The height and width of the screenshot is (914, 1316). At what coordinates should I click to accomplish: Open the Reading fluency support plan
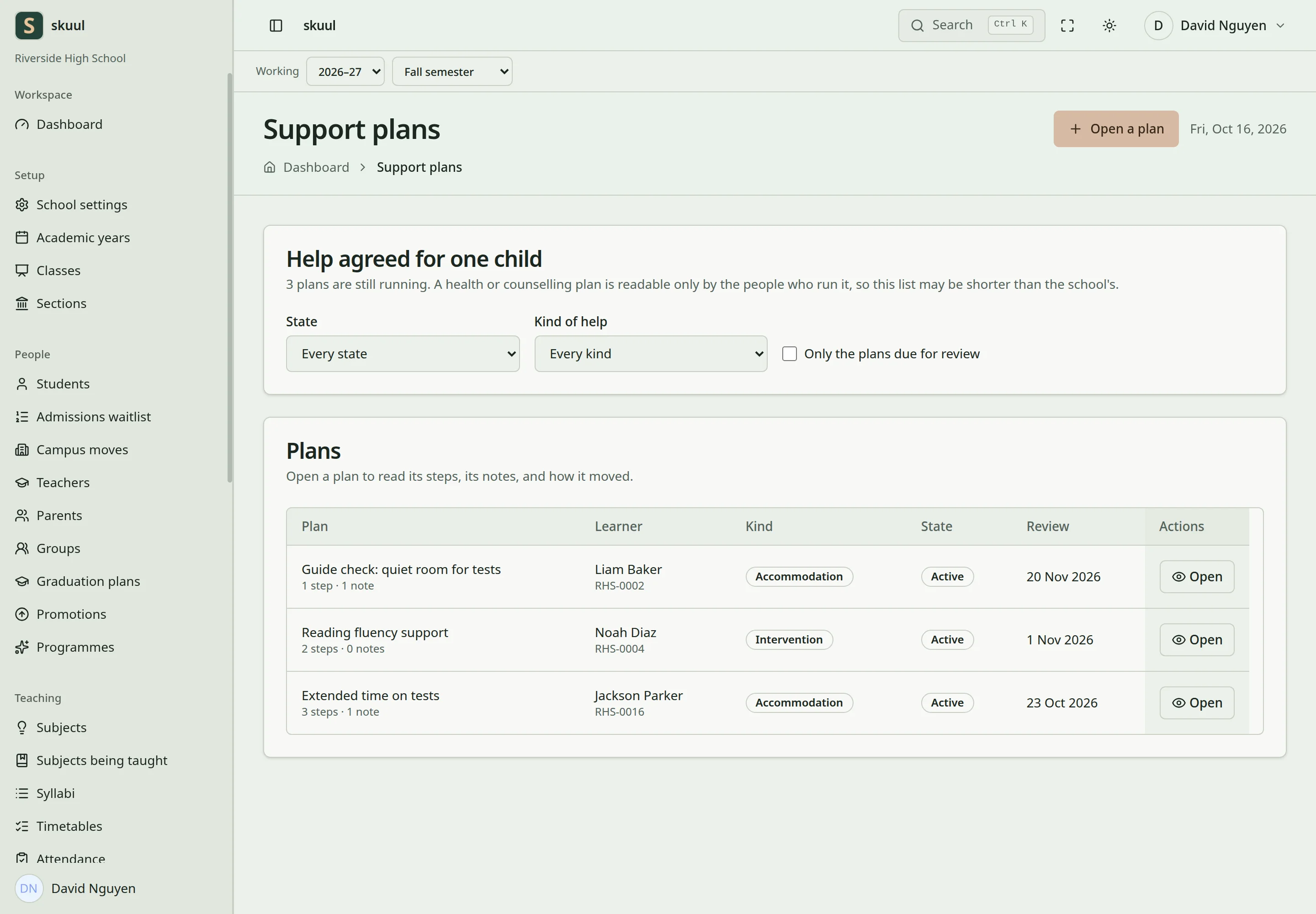click(1196, 640)
